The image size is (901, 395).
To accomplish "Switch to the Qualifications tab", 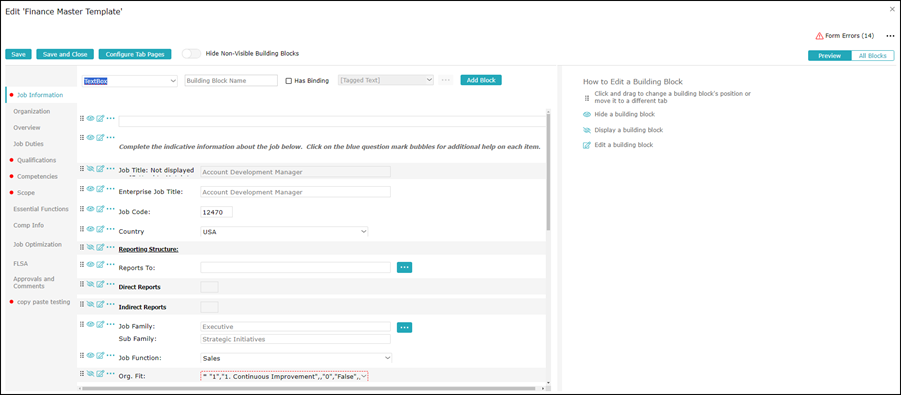I will [37, 160].
